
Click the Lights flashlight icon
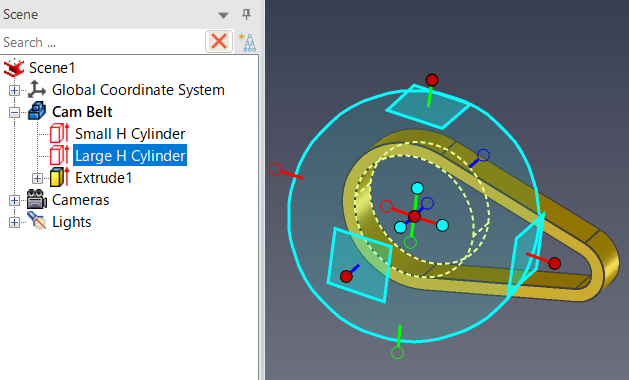click(x=37, y=221)
